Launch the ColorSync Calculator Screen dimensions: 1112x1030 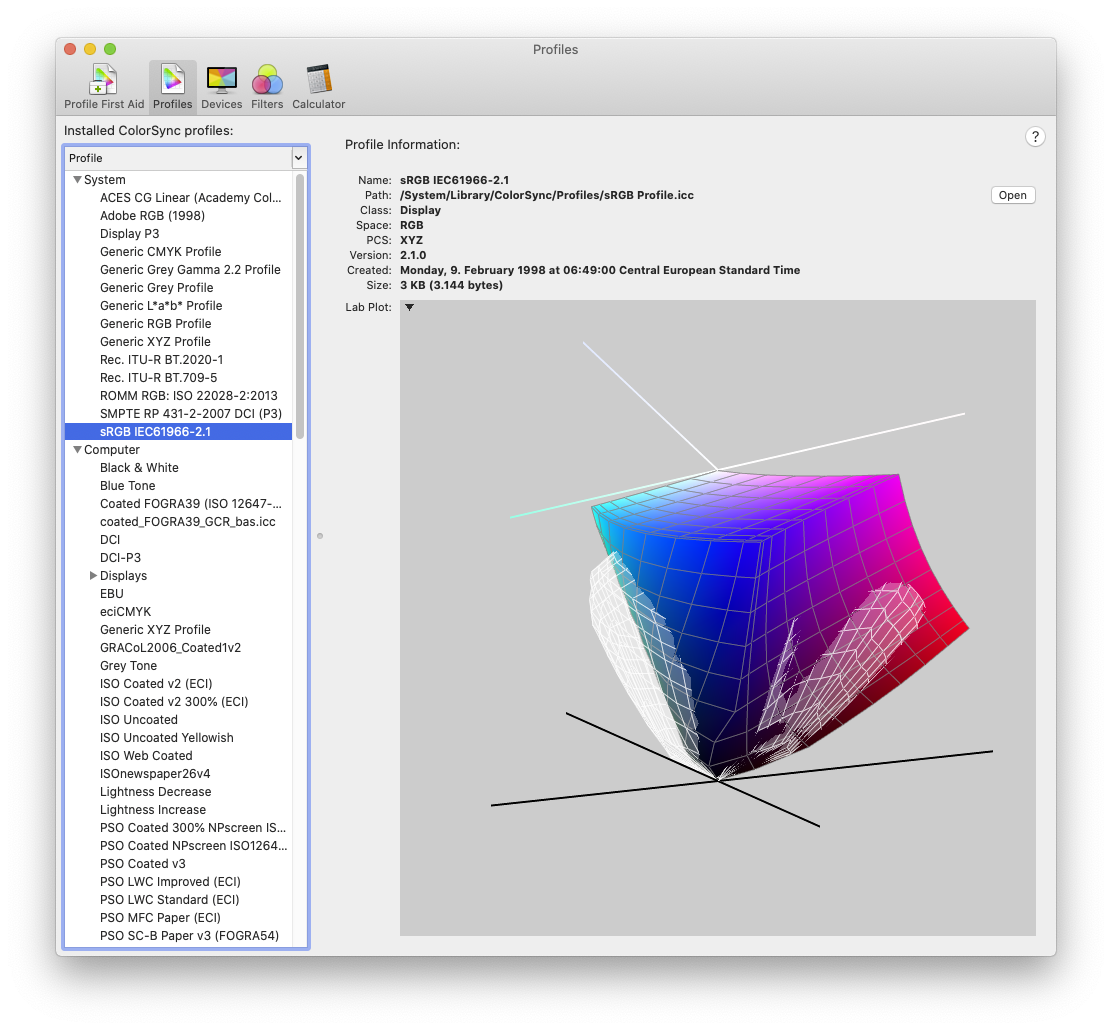click(318, 80)
